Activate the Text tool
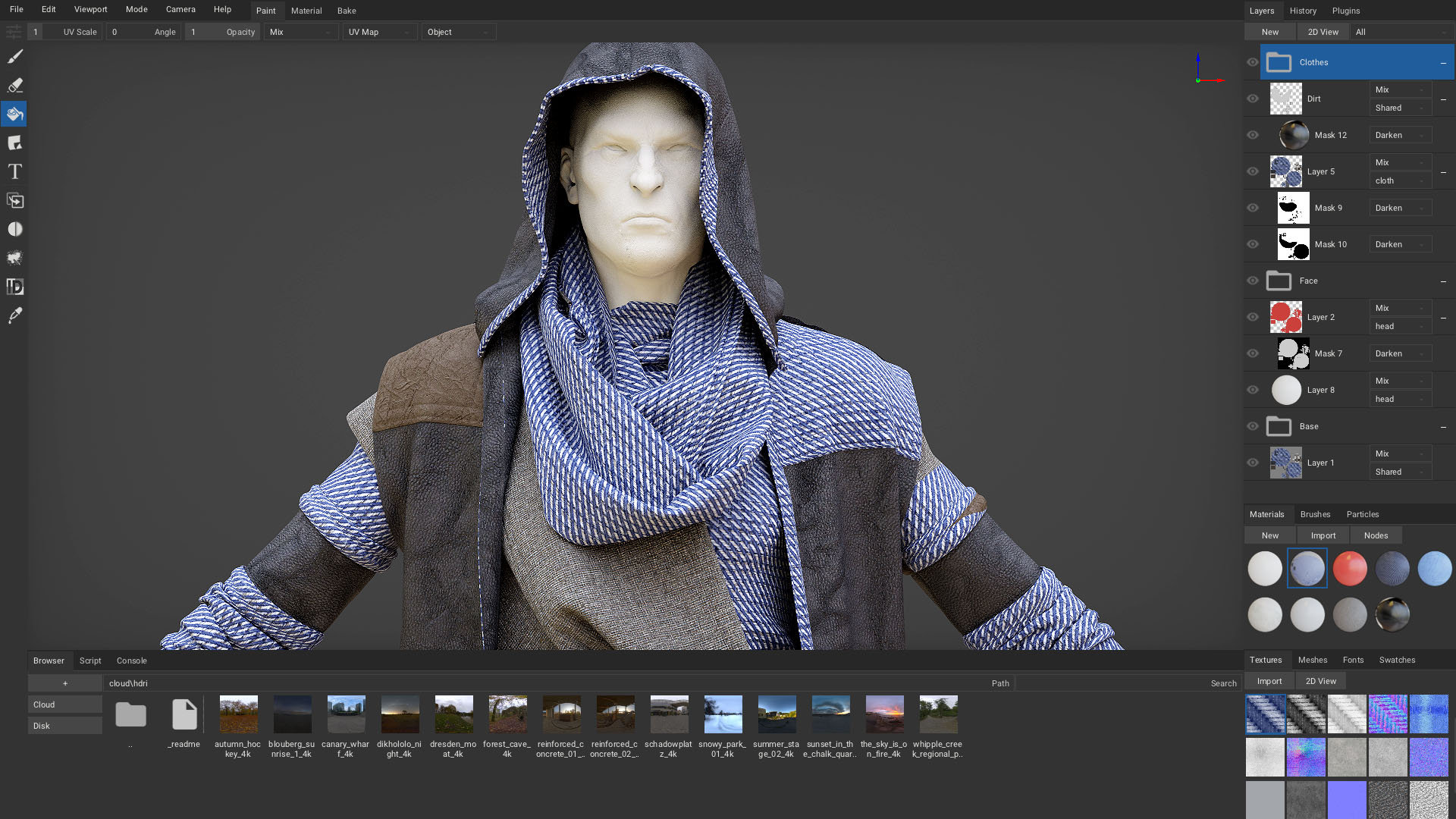The height and width of the screenshot is (819, 1456). (14, 171)
